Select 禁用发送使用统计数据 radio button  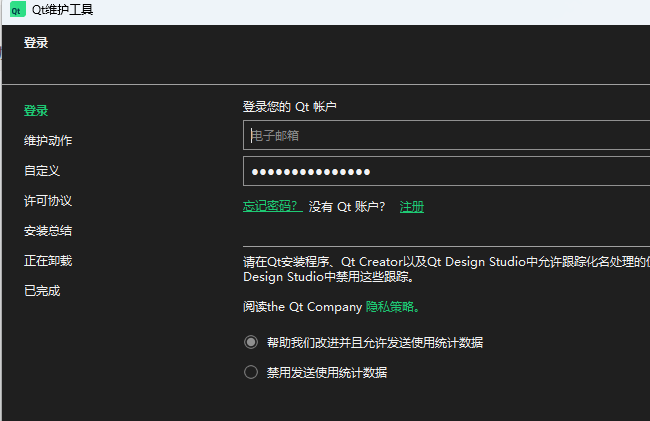(251, 372)
